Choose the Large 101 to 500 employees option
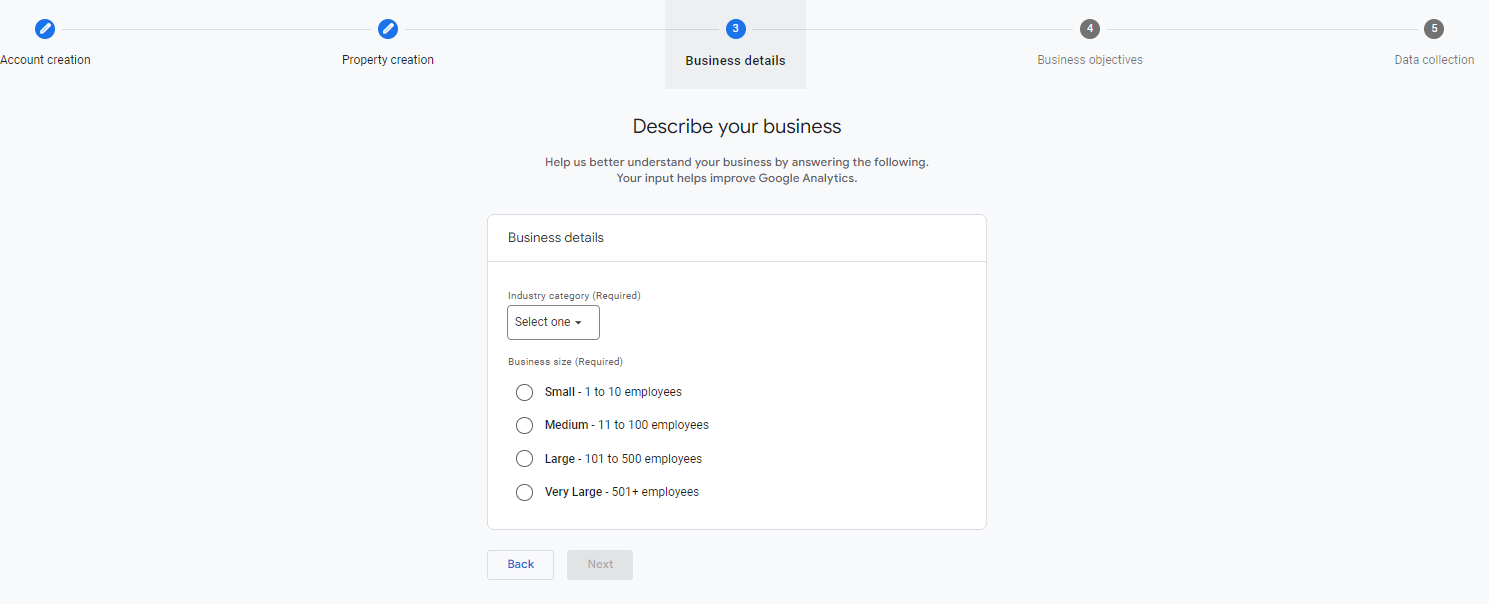The height and width of the screenshot is (604, 1489). pyautogui.click(x=524, y=459)
